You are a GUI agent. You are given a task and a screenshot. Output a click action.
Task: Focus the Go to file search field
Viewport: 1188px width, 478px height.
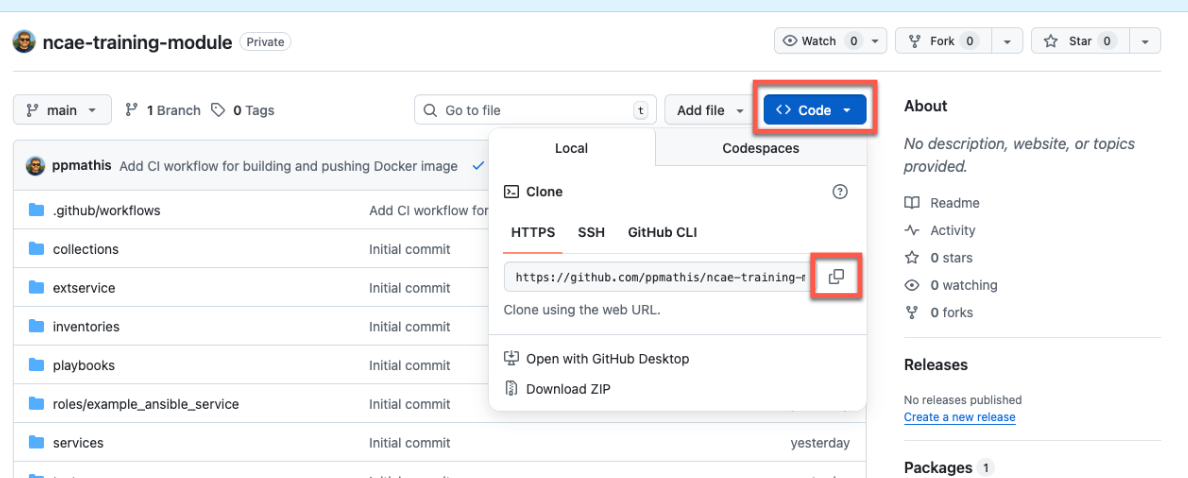535,110
